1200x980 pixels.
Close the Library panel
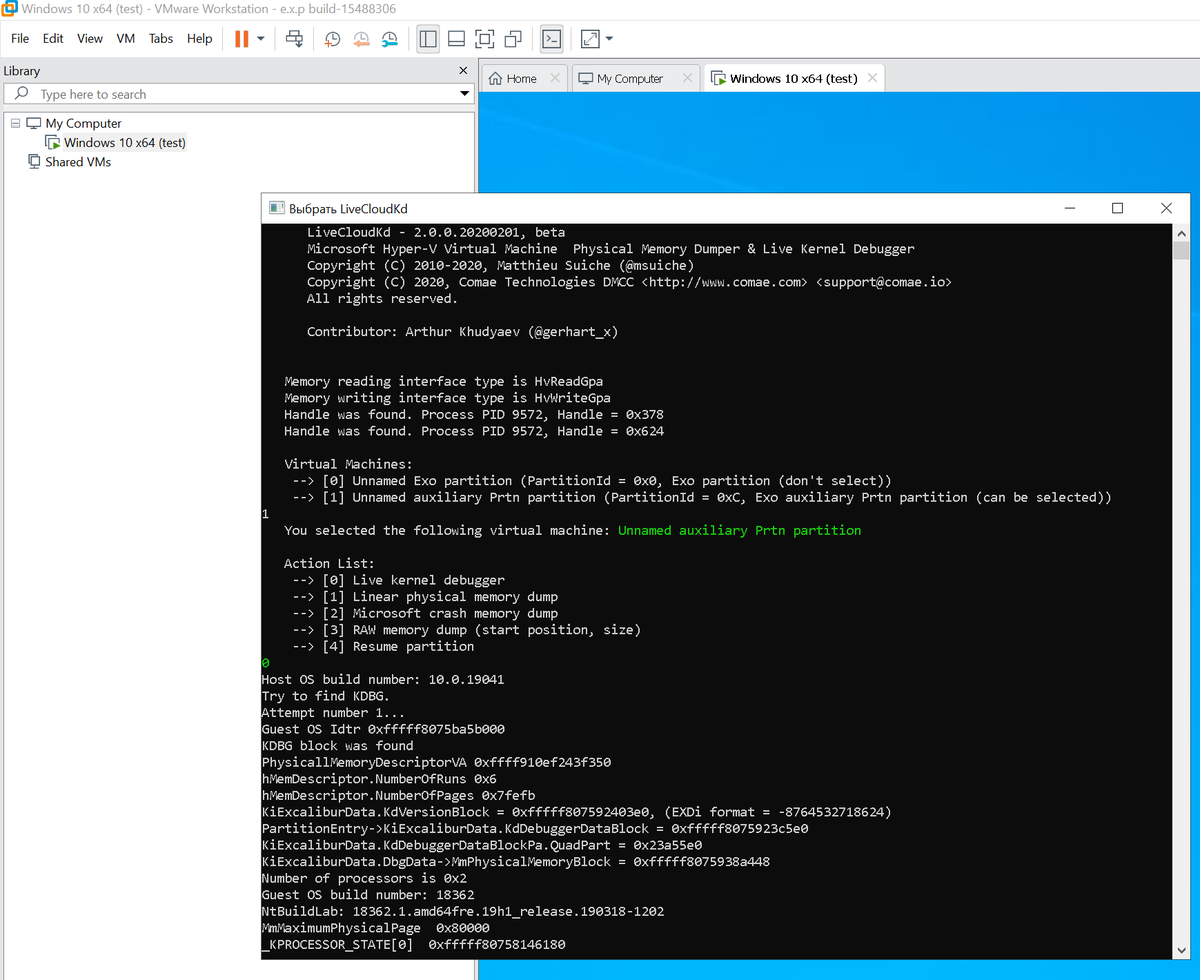(463, 71)
